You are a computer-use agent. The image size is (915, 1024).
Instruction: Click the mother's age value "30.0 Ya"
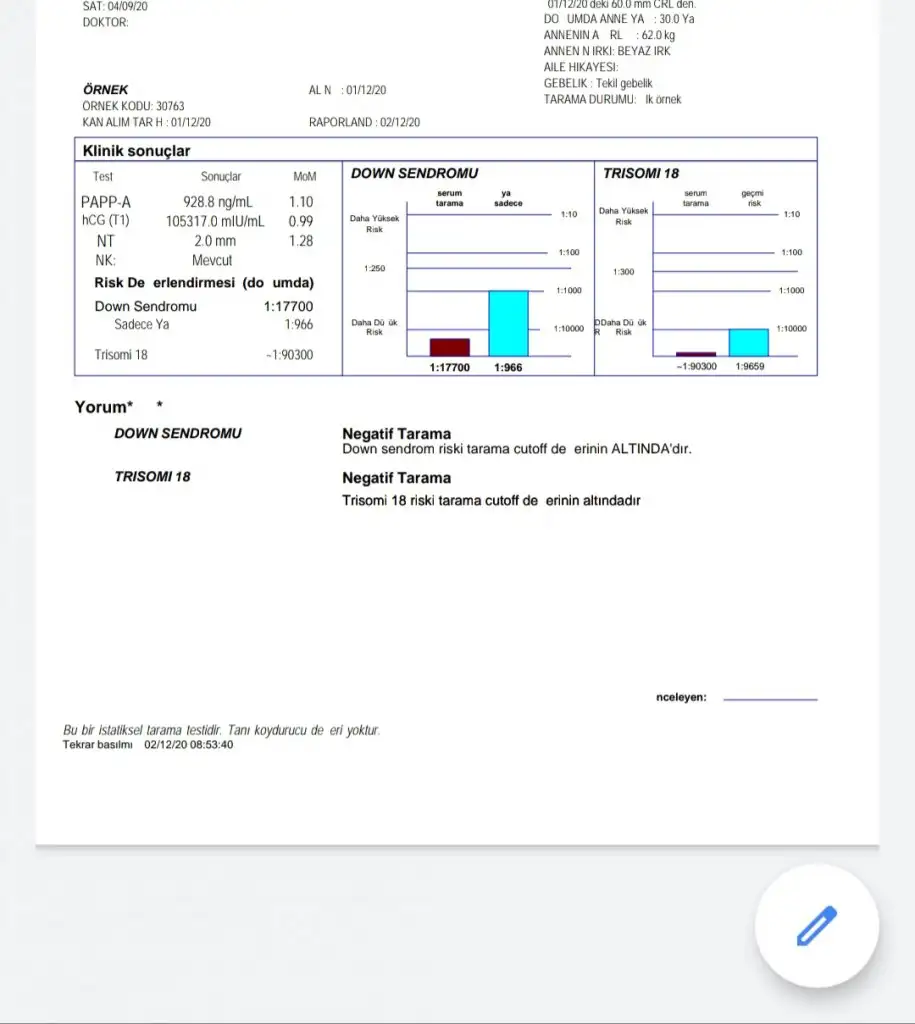pos(677,19)
